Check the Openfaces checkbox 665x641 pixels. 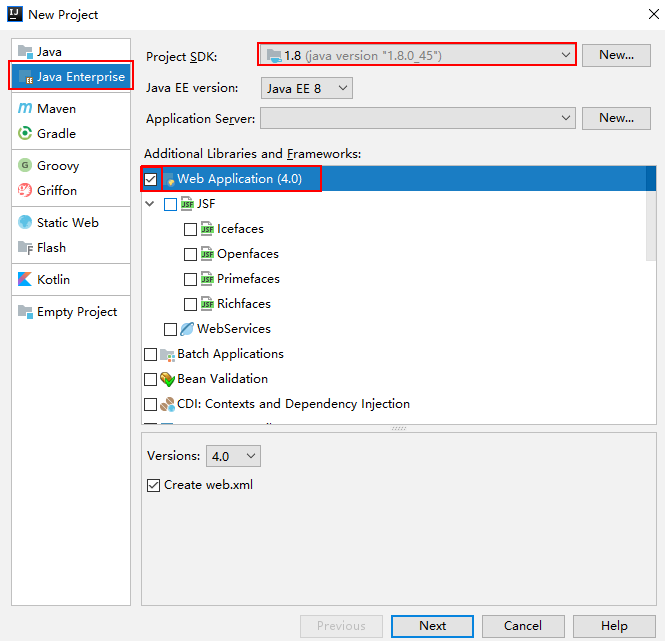[190, 254]
